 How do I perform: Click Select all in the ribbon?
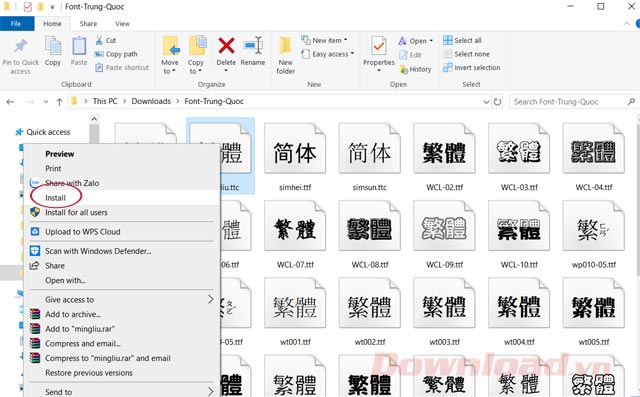pyautogui.click(x=462, y=40)
